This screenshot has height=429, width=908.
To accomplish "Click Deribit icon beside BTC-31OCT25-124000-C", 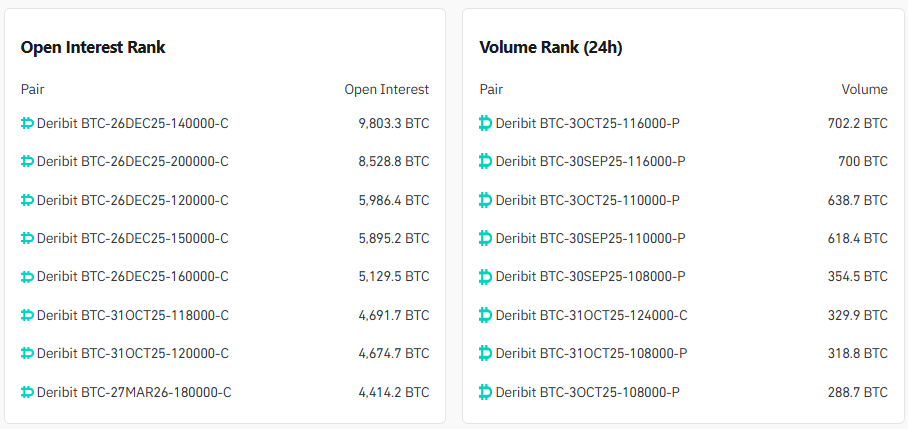I will click(x=486, y=316).
